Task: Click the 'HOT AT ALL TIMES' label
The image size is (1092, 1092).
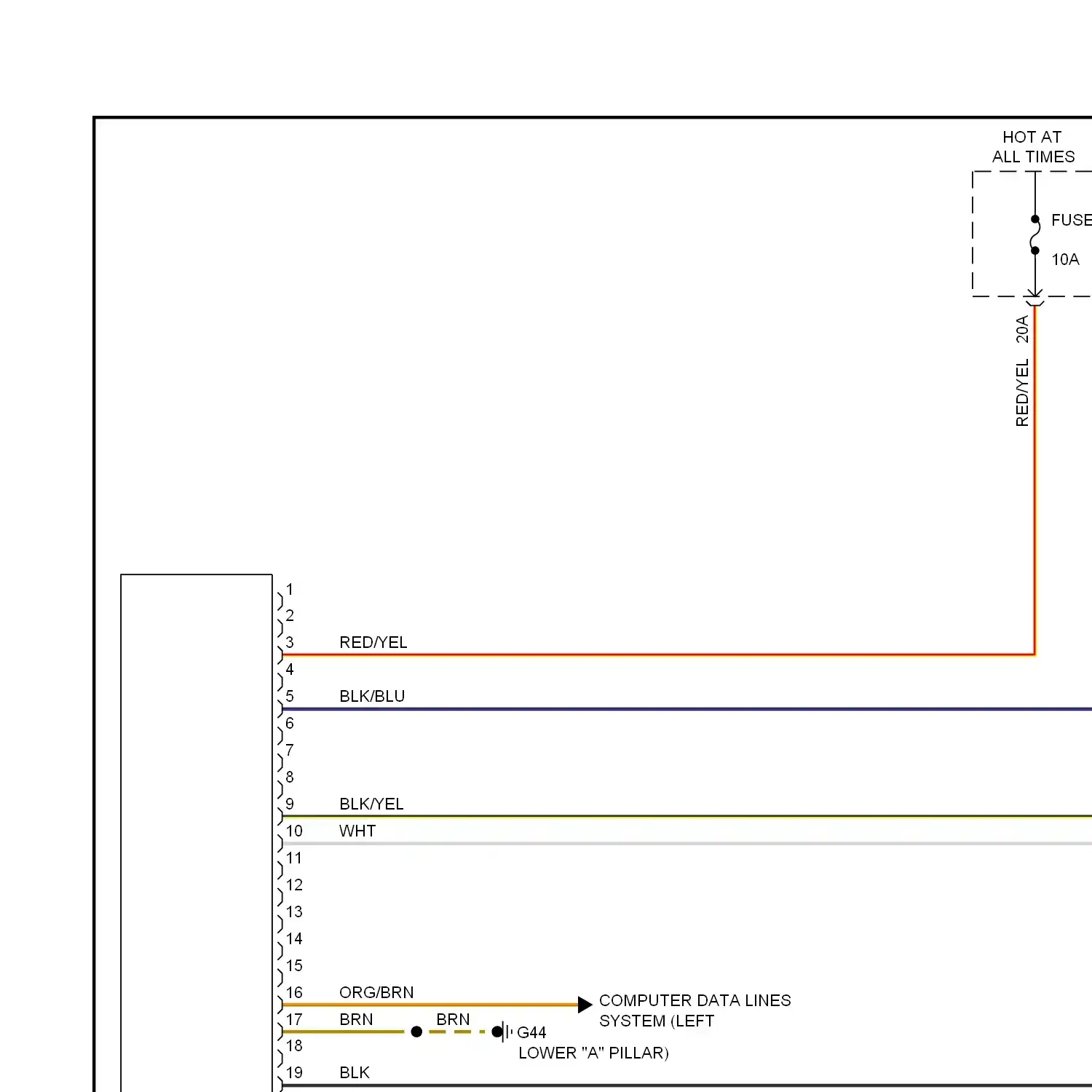Action: (1033, 147)
